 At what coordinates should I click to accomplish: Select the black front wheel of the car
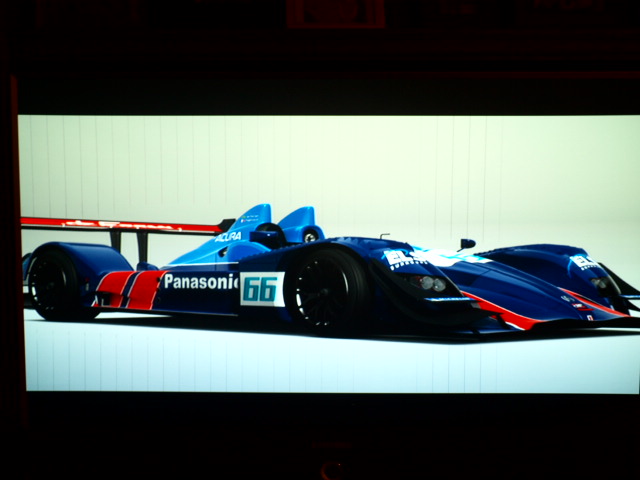click(323, 288)
